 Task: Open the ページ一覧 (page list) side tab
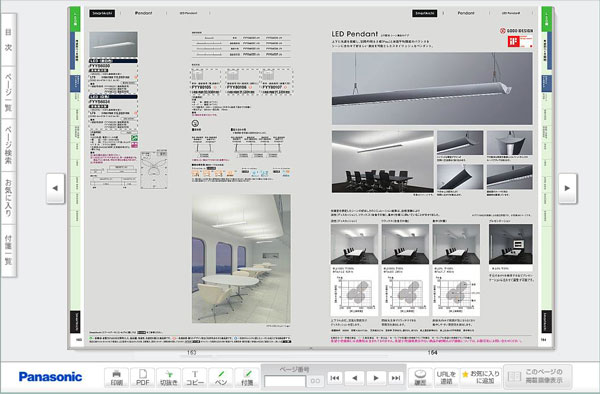pyautogui.click(x=8, y=93)
